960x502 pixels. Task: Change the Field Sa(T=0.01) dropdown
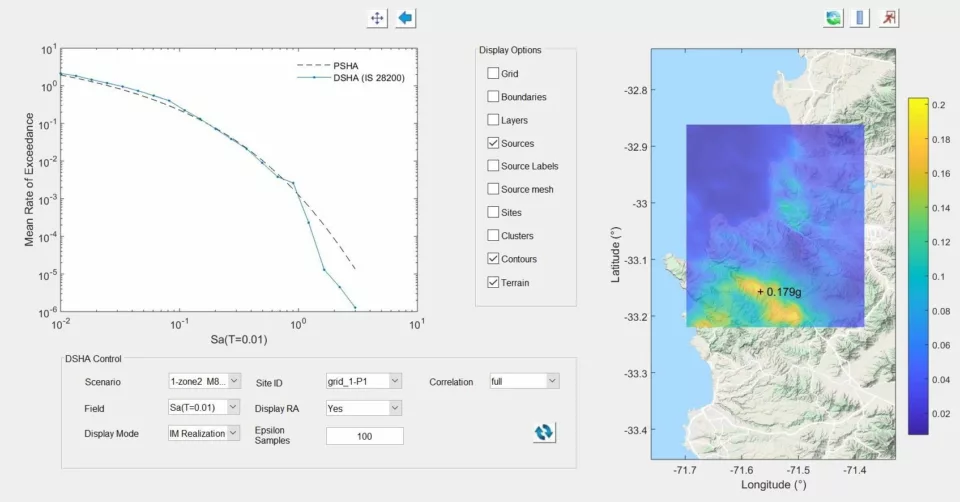(204, 407)
